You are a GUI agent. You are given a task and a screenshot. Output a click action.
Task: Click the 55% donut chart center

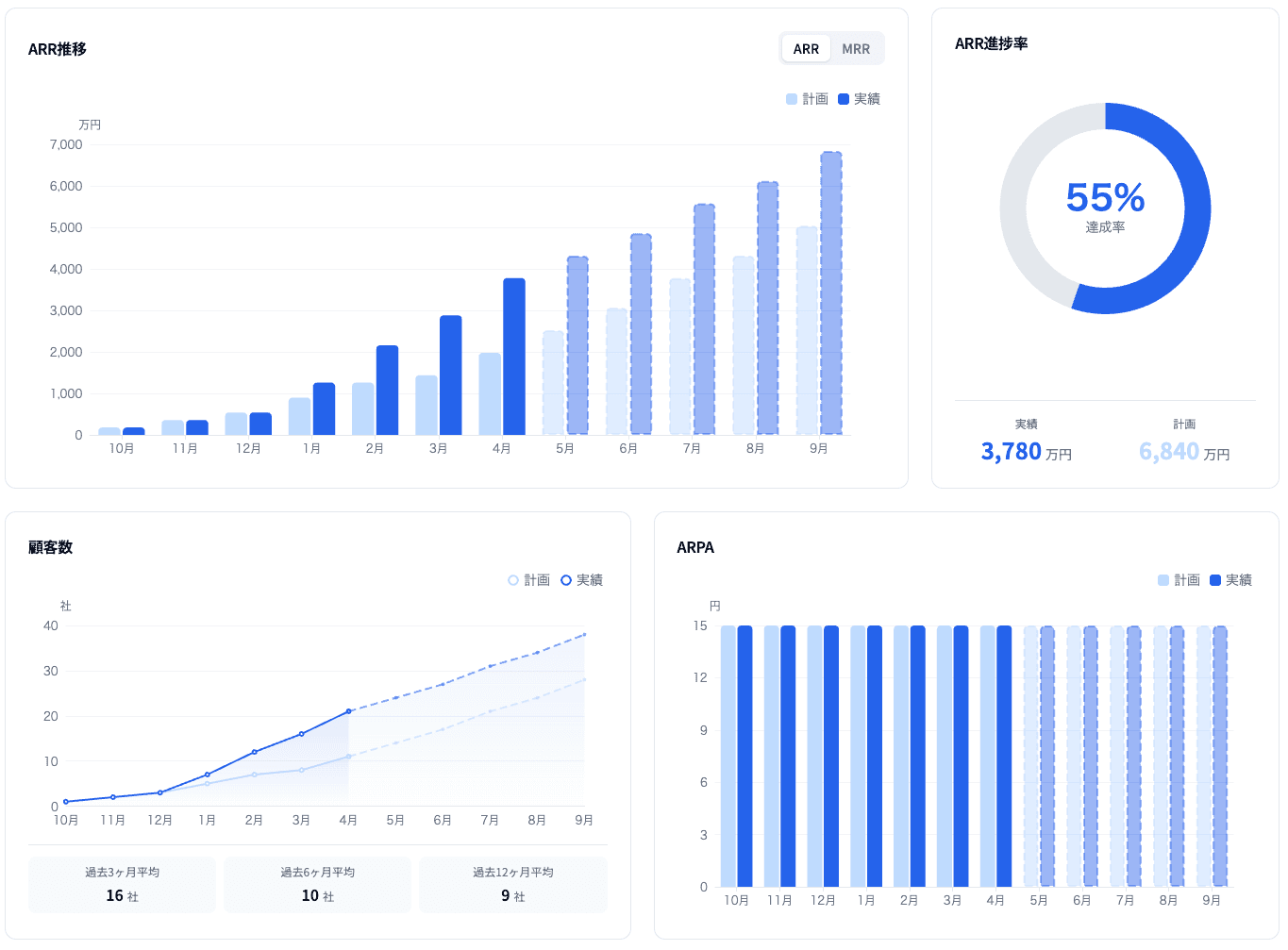[x=1105, y=208]
